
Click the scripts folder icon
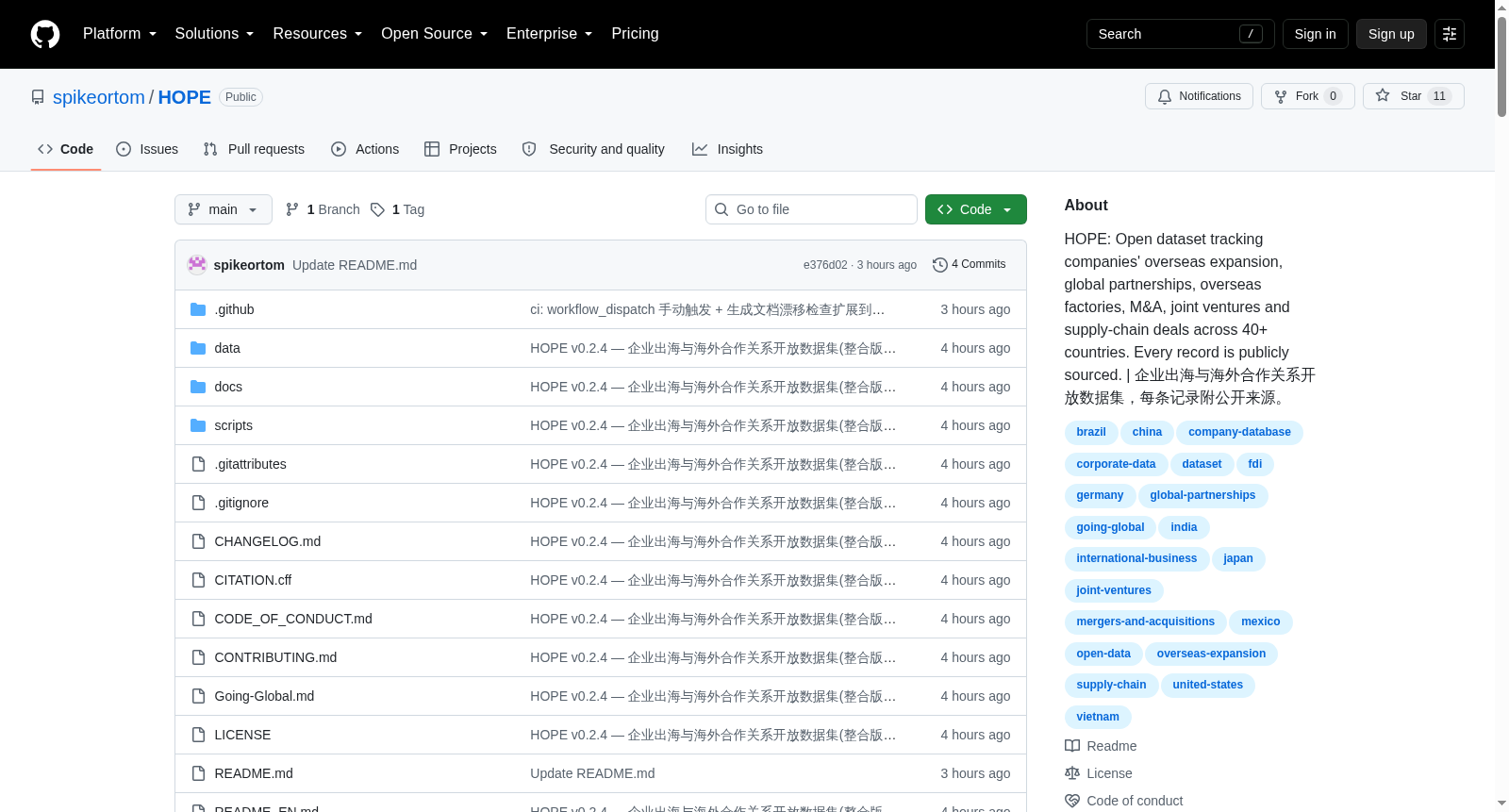coord(198,425)
